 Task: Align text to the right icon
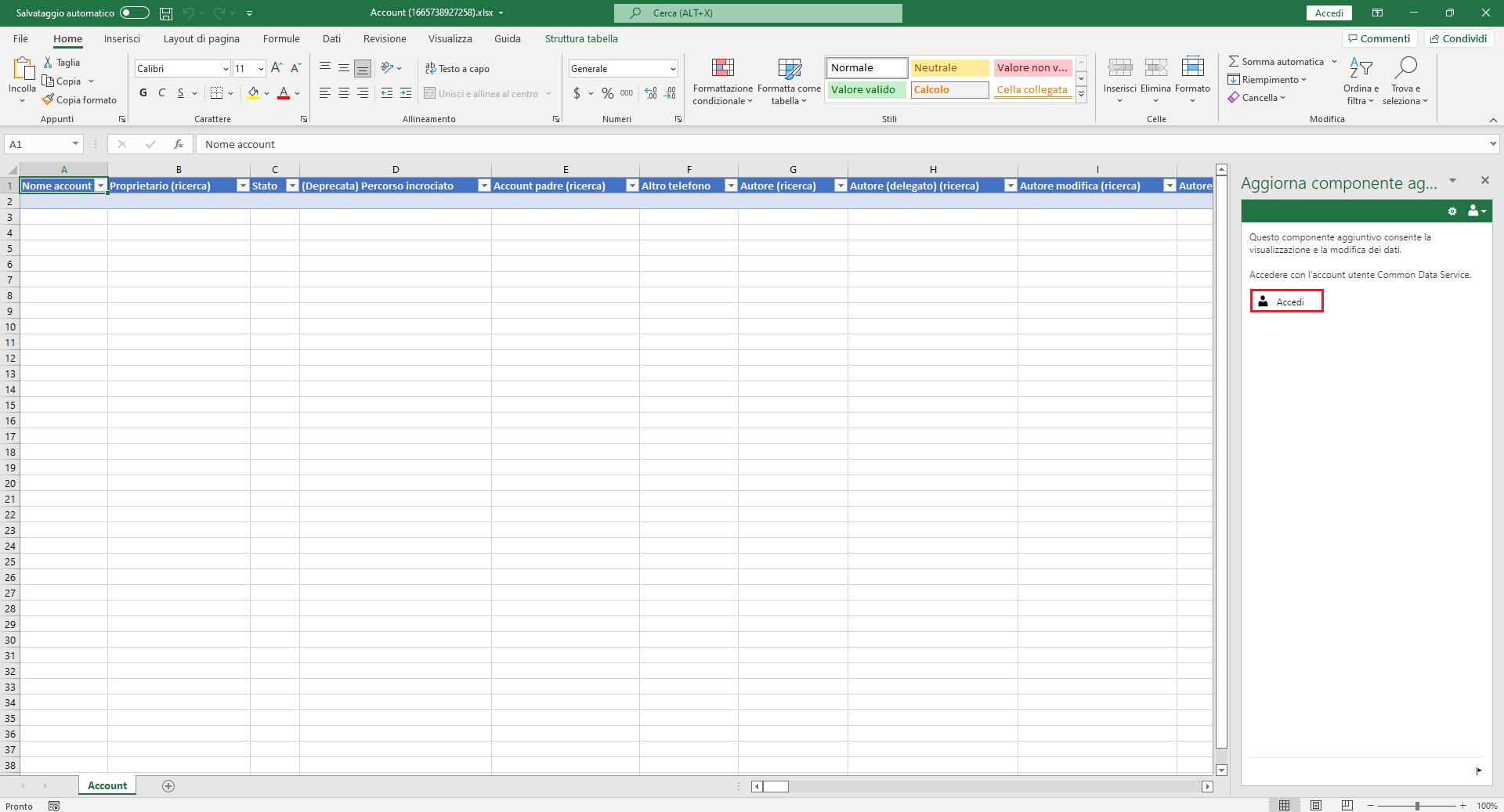point(362,93)
